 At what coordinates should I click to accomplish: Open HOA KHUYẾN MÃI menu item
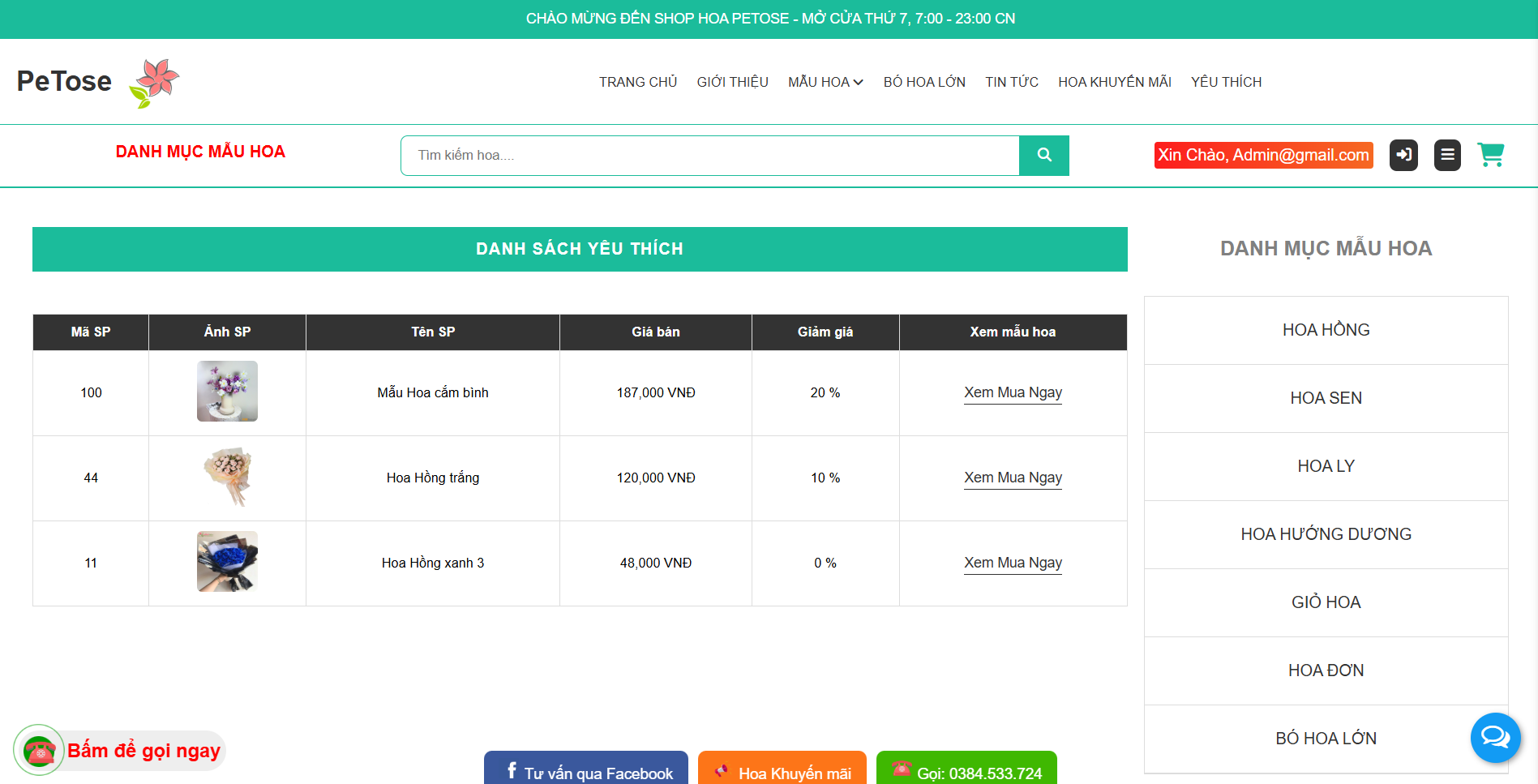pos(1114,82)
